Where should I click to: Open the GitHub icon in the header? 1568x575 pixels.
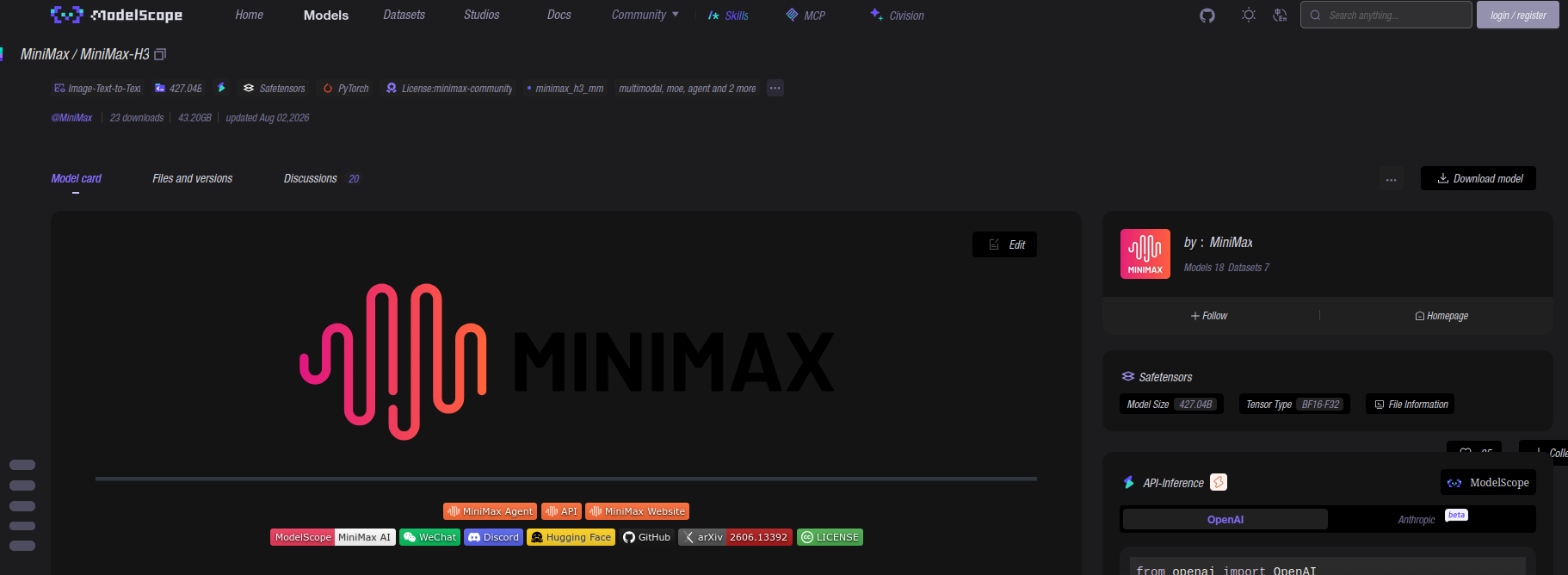point(1207,15)
